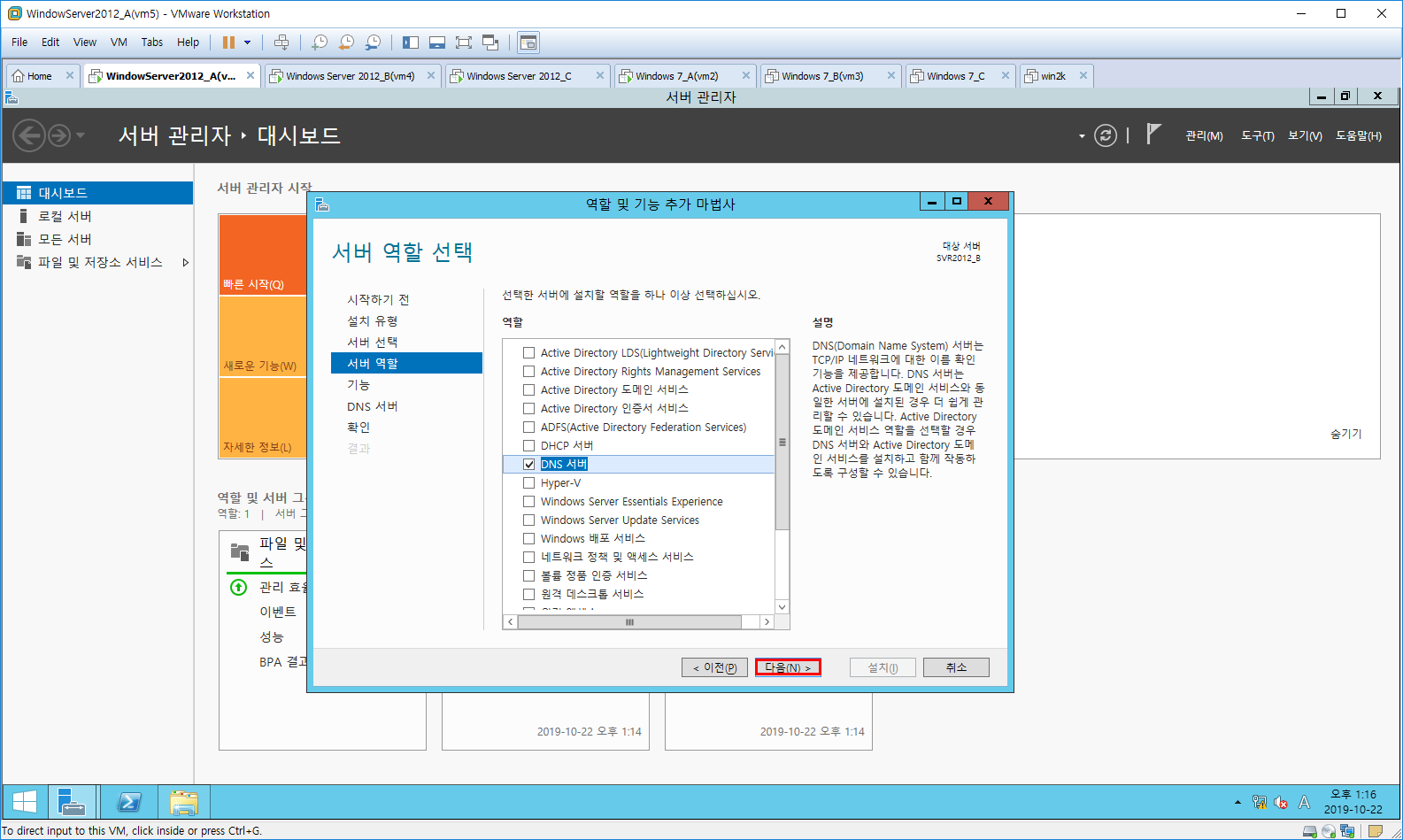
Task: Click roles list horizontal scroll right arrow
Action: coord(767,622)
